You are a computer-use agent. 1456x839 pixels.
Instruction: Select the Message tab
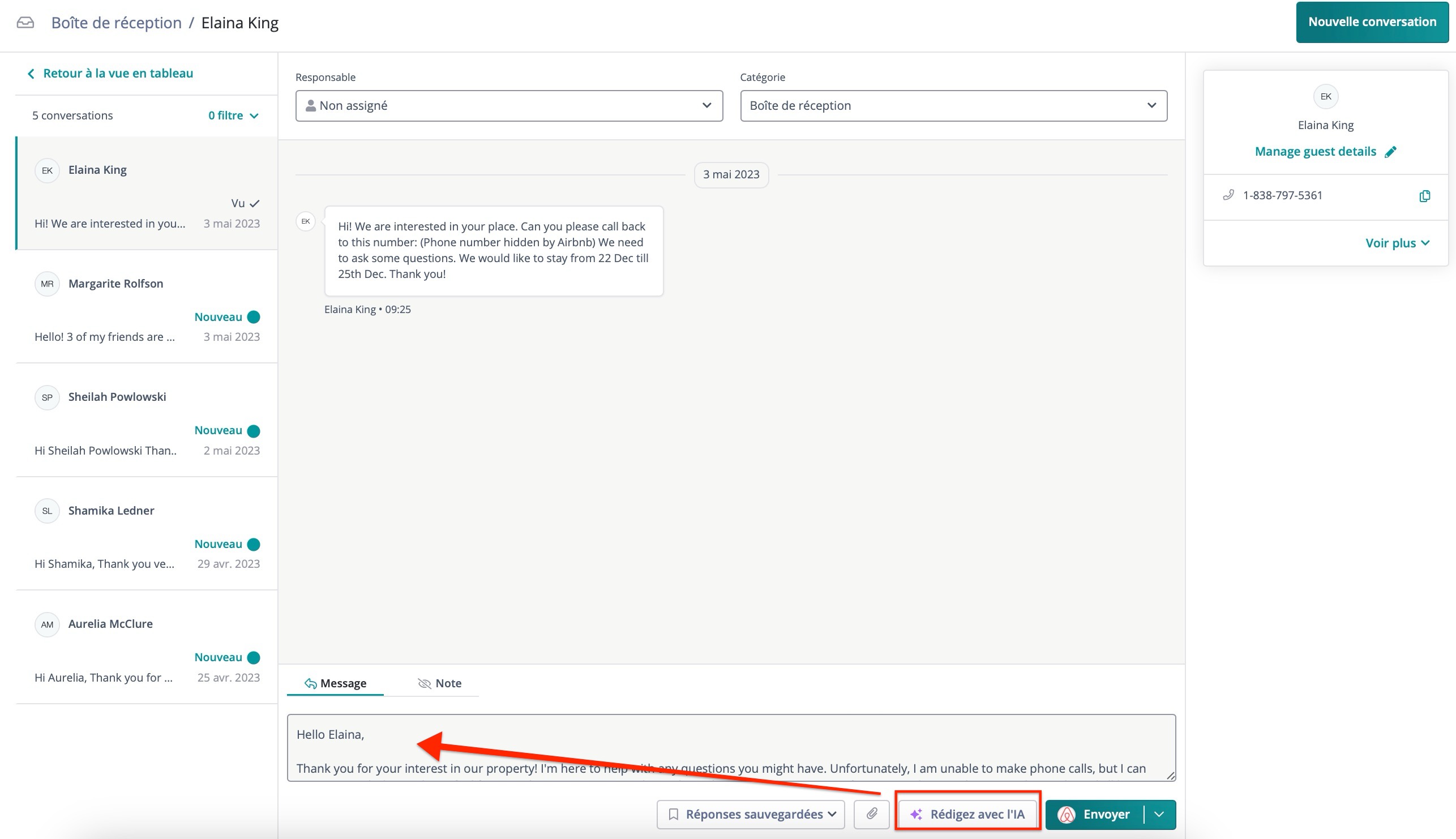pyautogui.click(x=335, y=683)
